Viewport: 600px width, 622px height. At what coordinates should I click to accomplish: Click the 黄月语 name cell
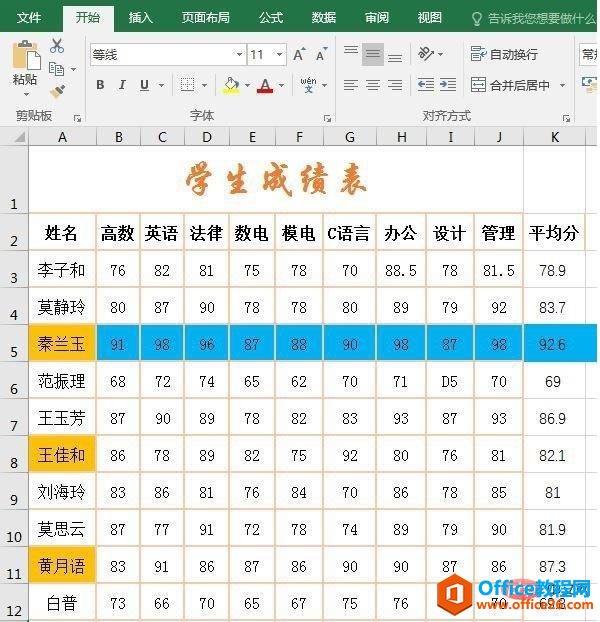tap(62, 566)
